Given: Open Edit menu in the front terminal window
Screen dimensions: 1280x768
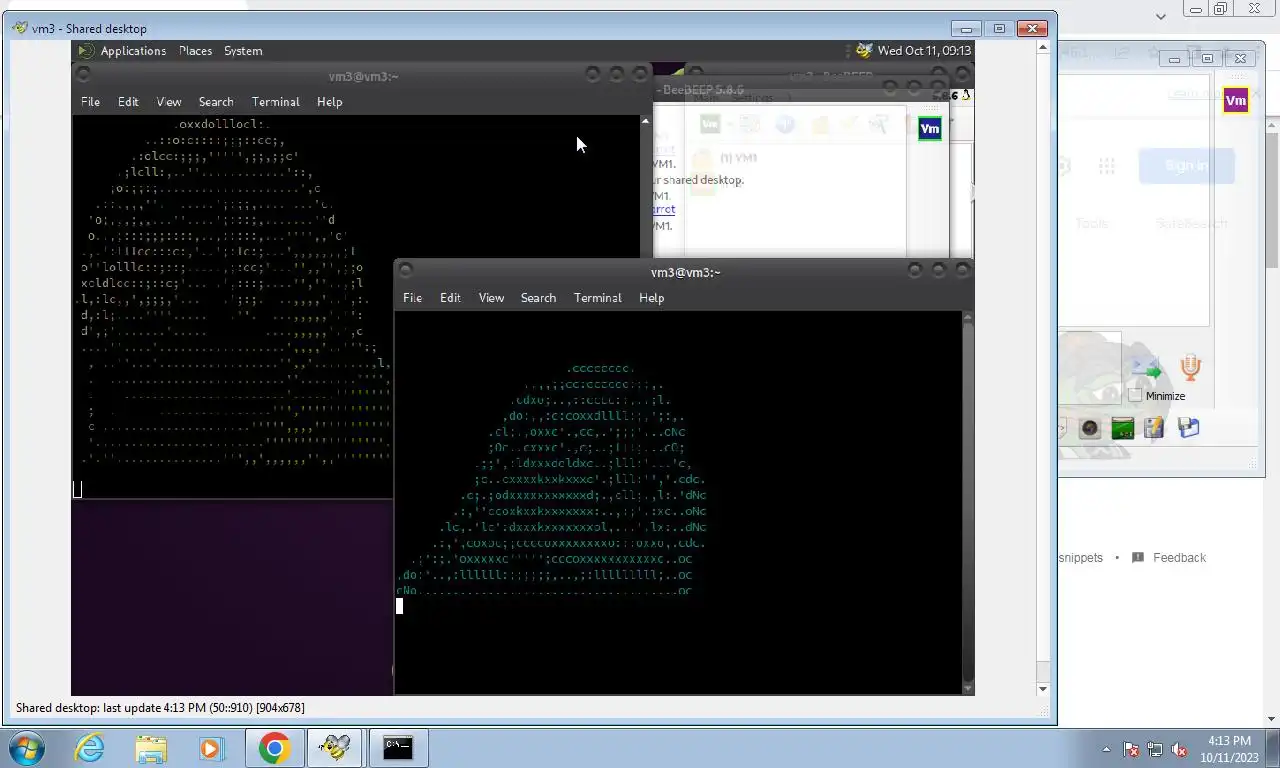Looking at the screenshot, I should coord(450,298).
